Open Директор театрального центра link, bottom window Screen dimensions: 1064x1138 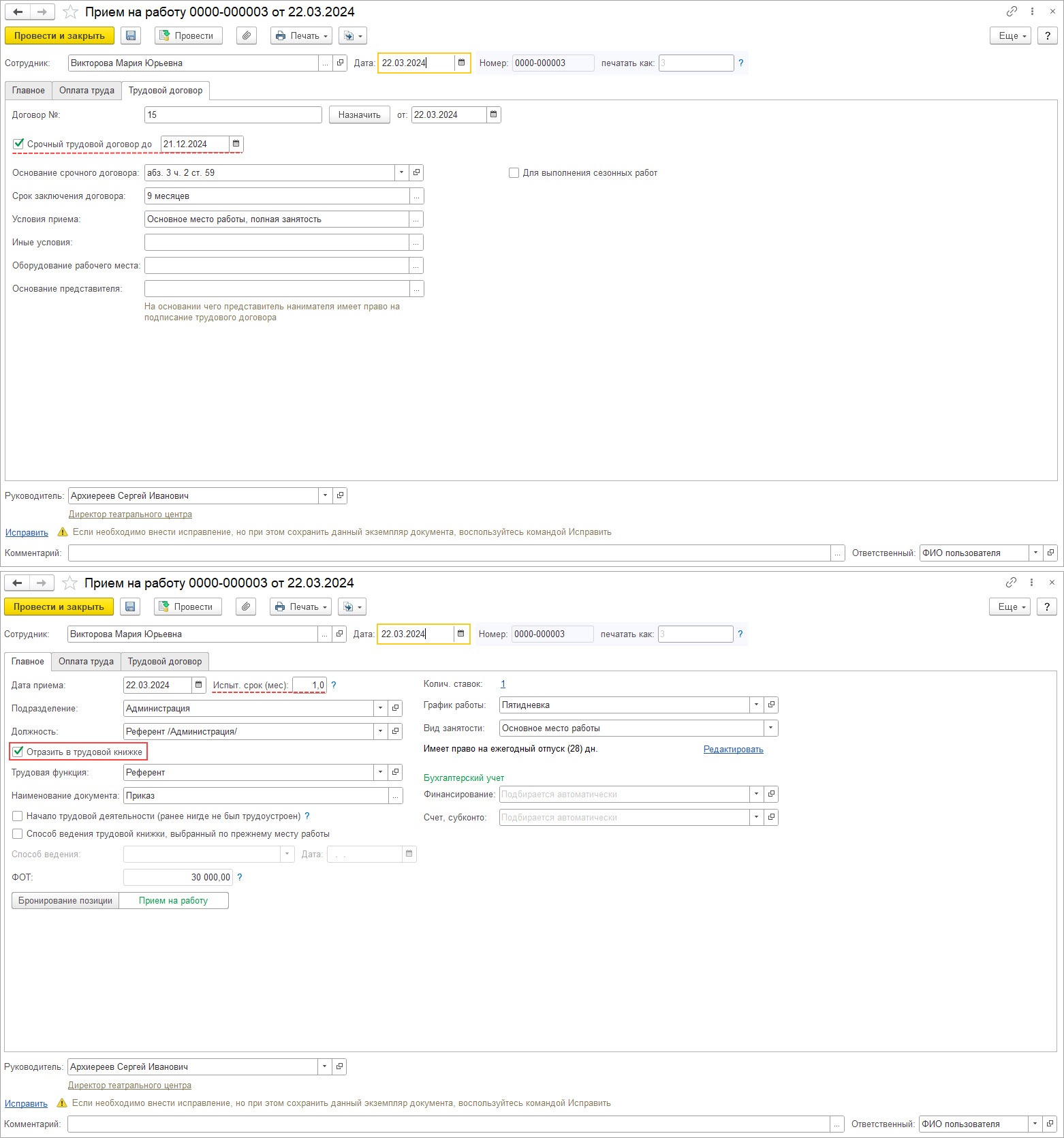point(129,1085)
